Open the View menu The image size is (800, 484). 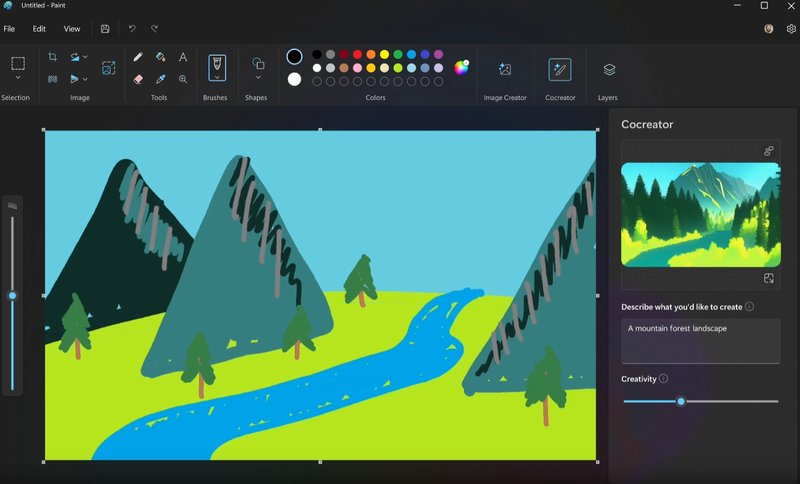pyautogui.click(x=72, y=29)
